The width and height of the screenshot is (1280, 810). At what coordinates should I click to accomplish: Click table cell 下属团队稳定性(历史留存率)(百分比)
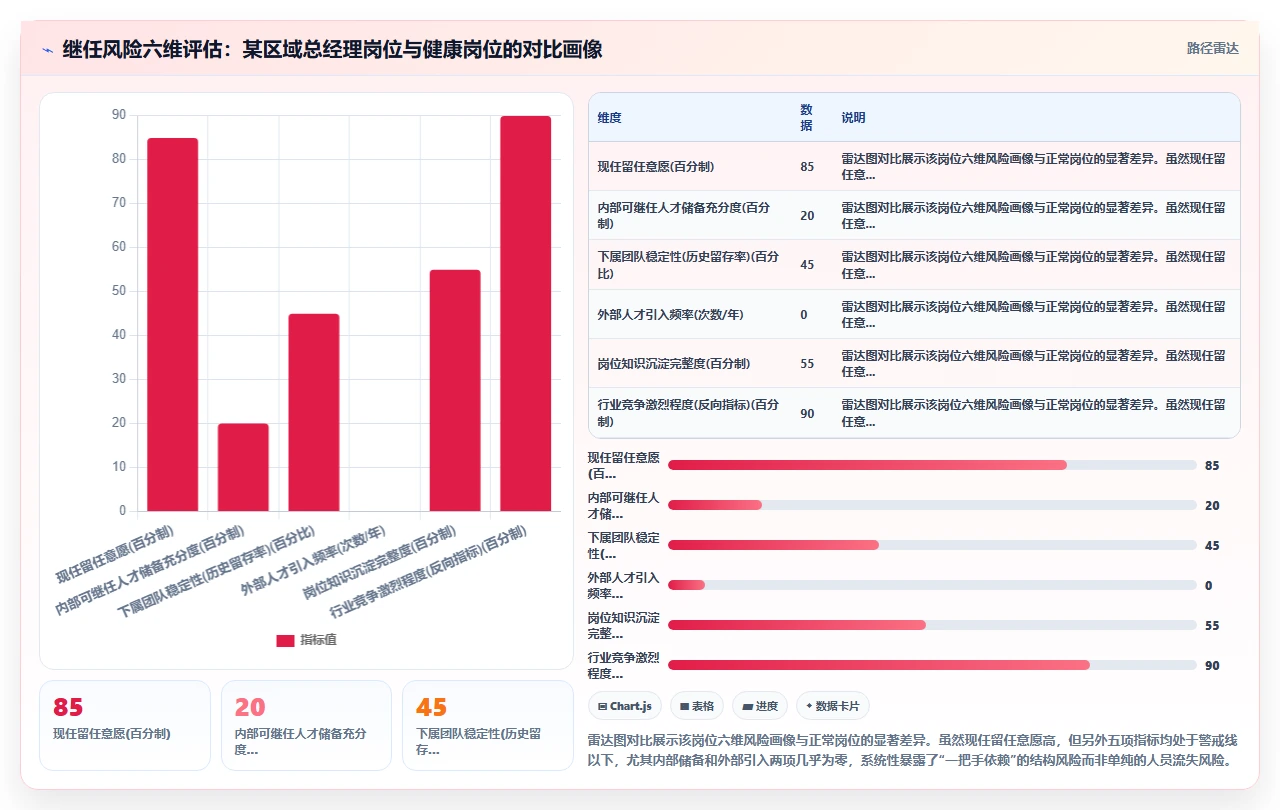pyautogui.click(x=690, y=265)
